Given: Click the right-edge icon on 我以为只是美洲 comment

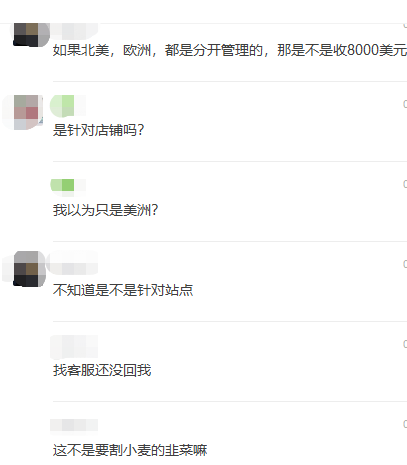Looking at the screenshot, I should (405, 184).
